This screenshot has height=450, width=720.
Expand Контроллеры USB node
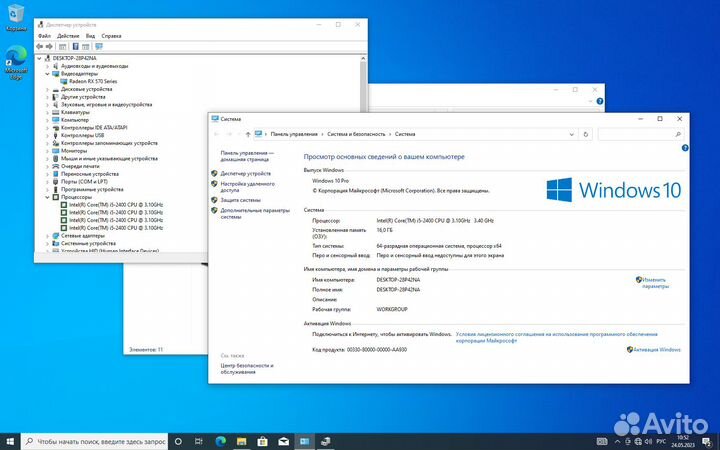coord(47,135)
